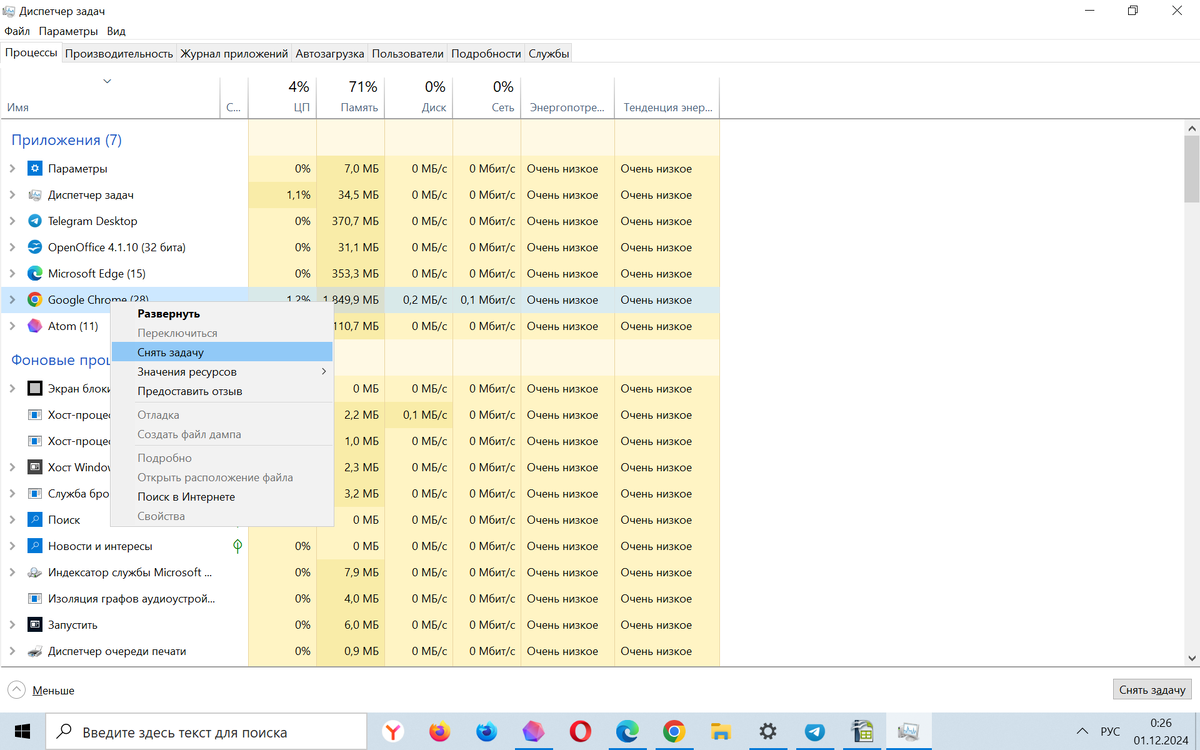Image resolution: width=1200 pixels, height=750 pixels.
Task: Open Atom editor from the taskbar
Action: click(534, 732)
